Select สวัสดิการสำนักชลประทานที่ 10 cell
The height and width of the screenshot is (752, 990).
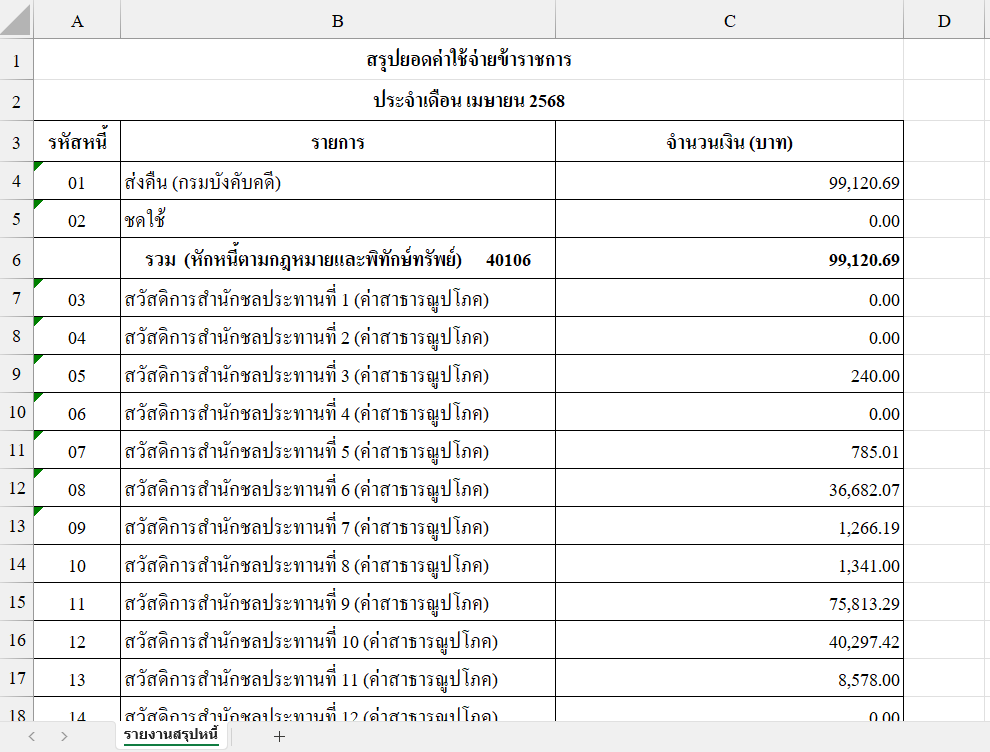[338, 640]
